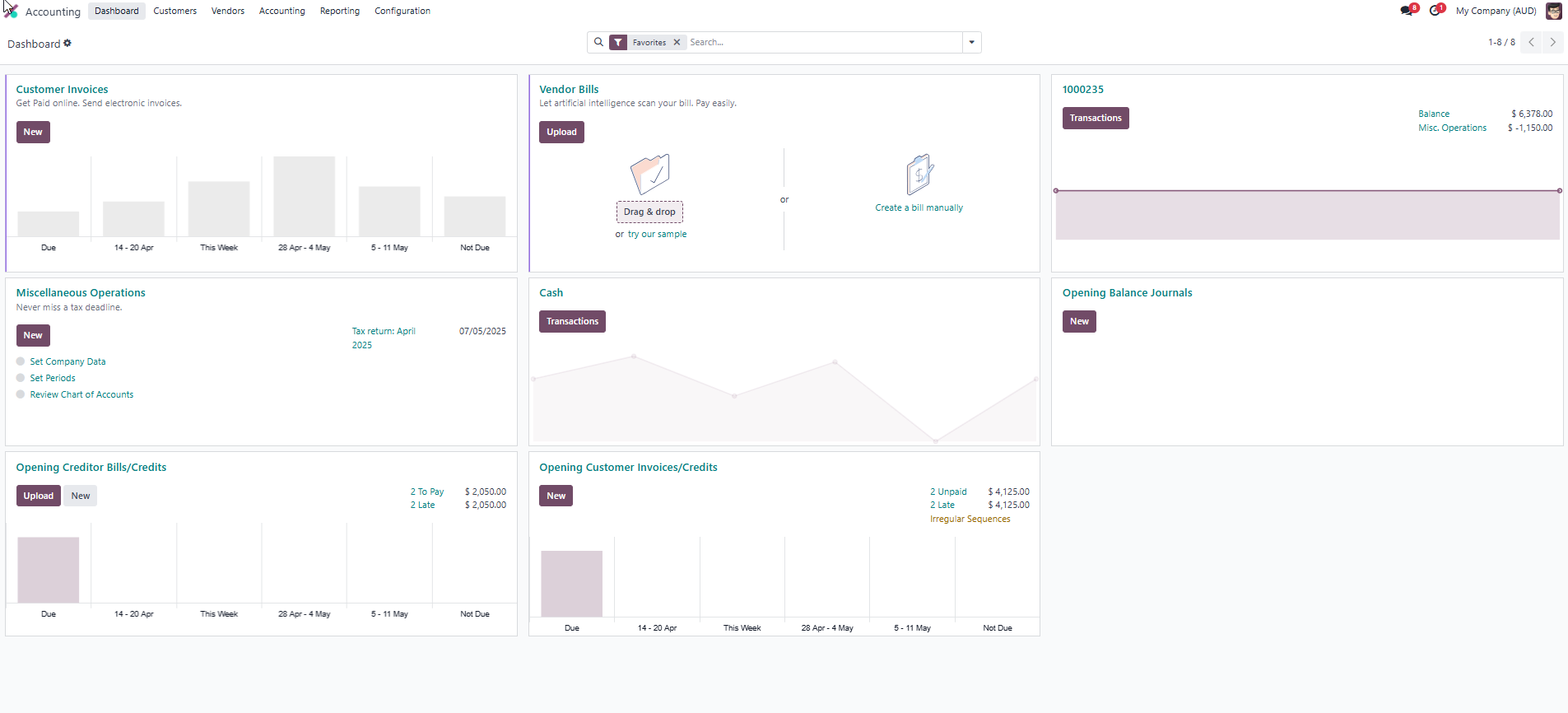This screenshot has height=713, width=1568.
Task: Click the Drag & drop folder icon
Action: pyautogui.click(x=649, y=174)
